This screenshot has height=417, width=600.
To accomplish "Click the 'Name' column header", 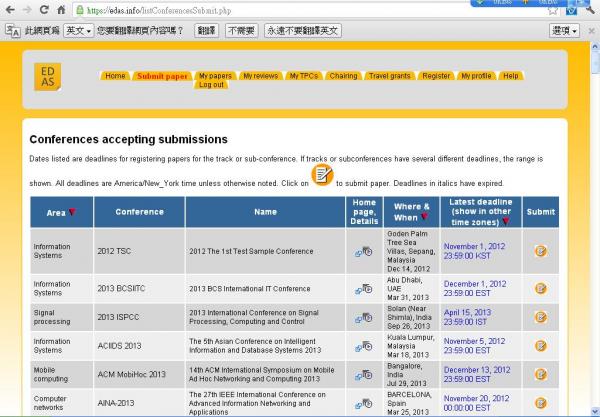I will [x=265, y=212].
